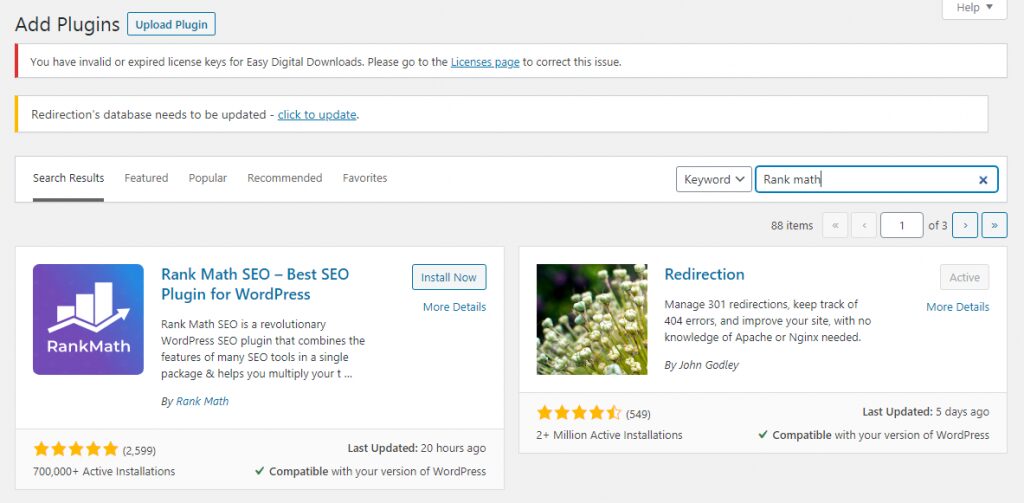
Task: Click the Upload Plugin button
Action: click(171, 25)
